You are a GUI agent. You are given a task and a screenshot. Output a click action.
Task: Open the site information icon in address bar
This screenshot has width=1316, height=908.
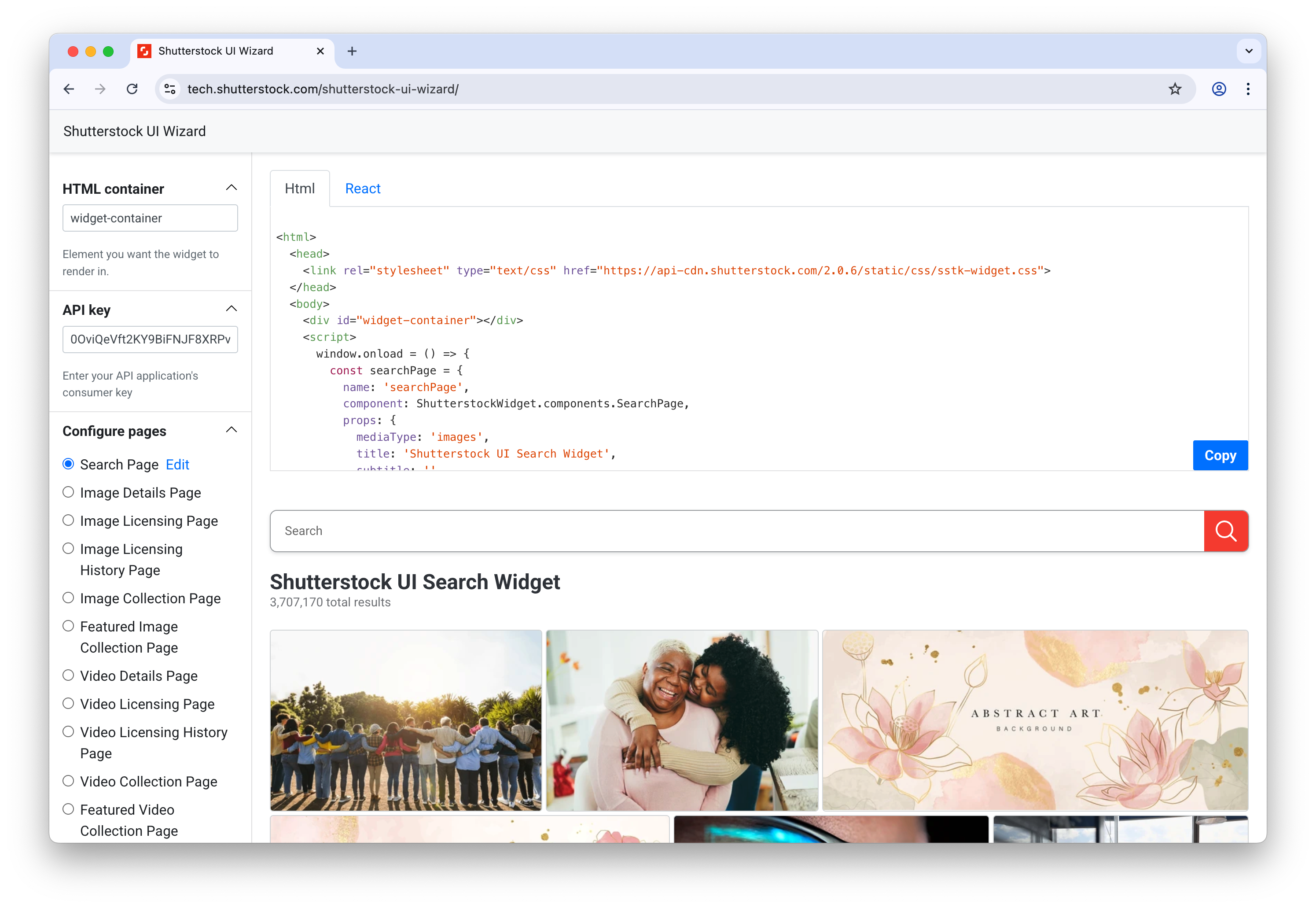coord(169,89)
